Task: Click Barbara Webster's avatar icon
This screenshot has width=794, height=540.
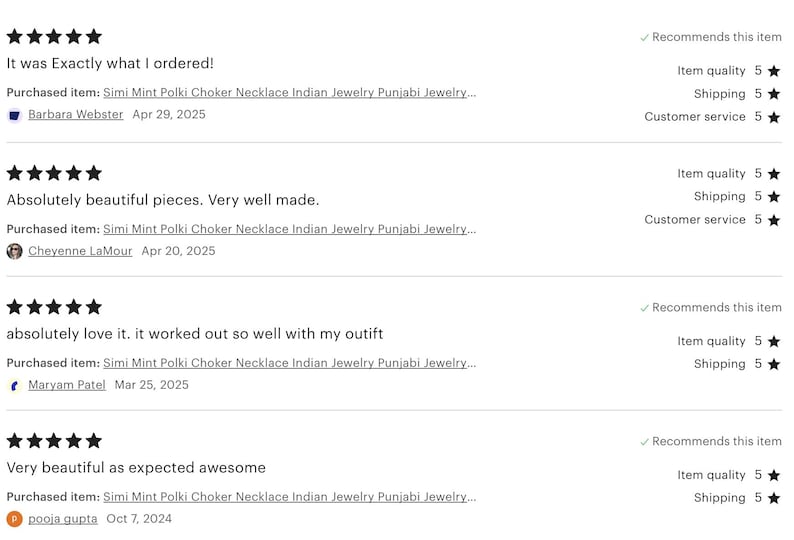Action: pyautogui.click(x=14, y=115)
